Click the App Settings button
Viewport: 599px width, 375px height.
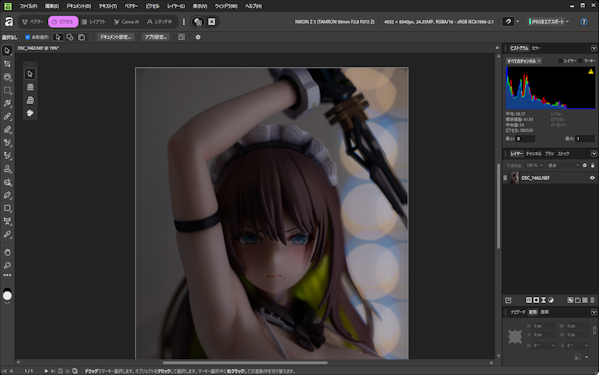click(155, 37)
